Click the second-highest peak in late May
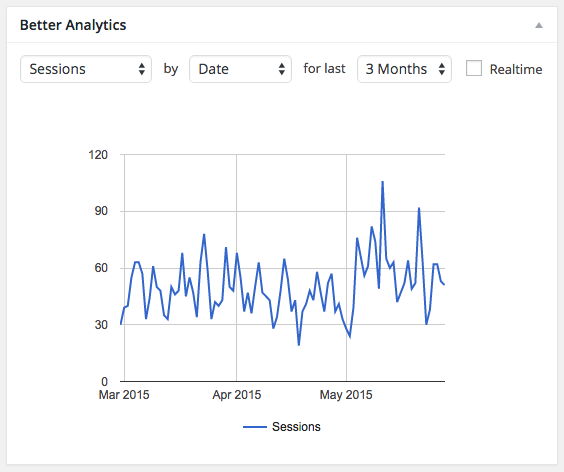 point(419,208)
